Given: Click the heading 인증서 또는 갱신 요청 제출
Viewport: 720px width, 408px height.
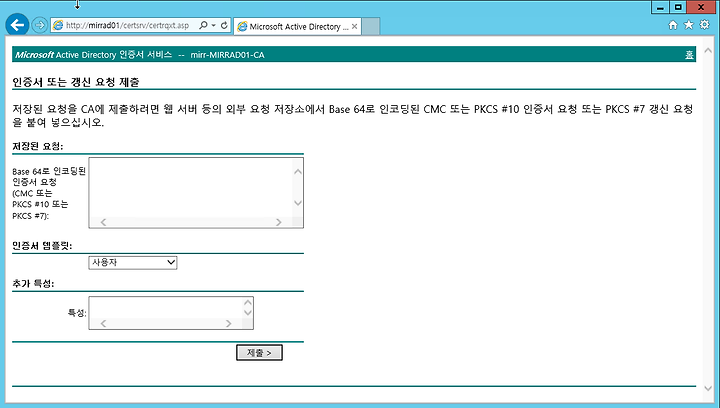Looking at the screenshot, I should [x=76, y=82].
